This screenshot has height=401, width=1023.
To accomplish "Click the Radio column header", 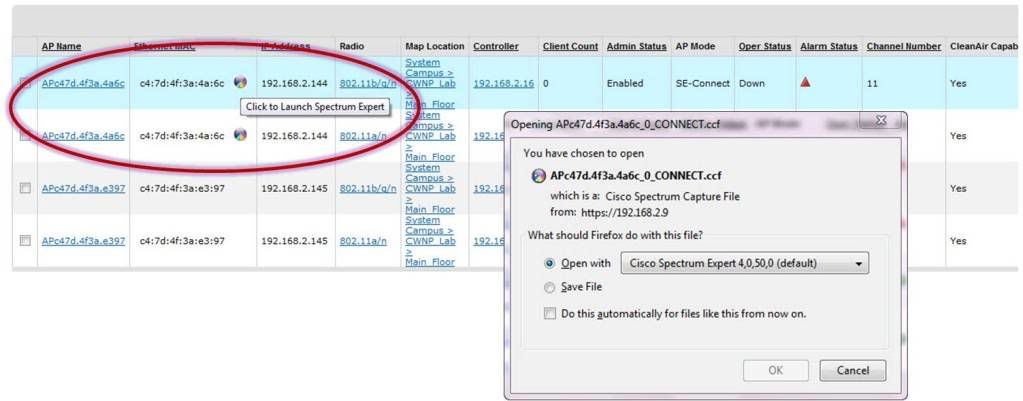I will tap(352, 46).
